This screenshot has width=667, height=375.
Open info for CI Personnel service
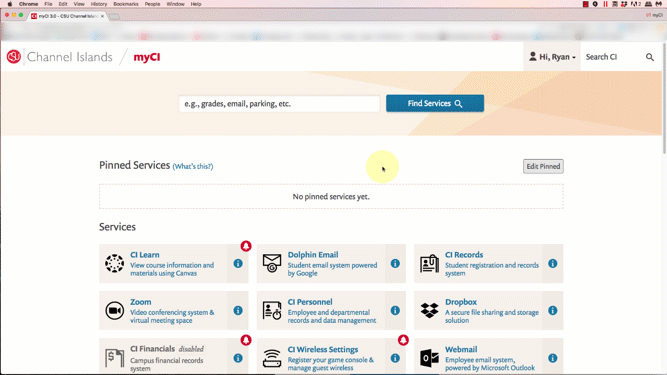pyautogui.click(x=395, y=311)
